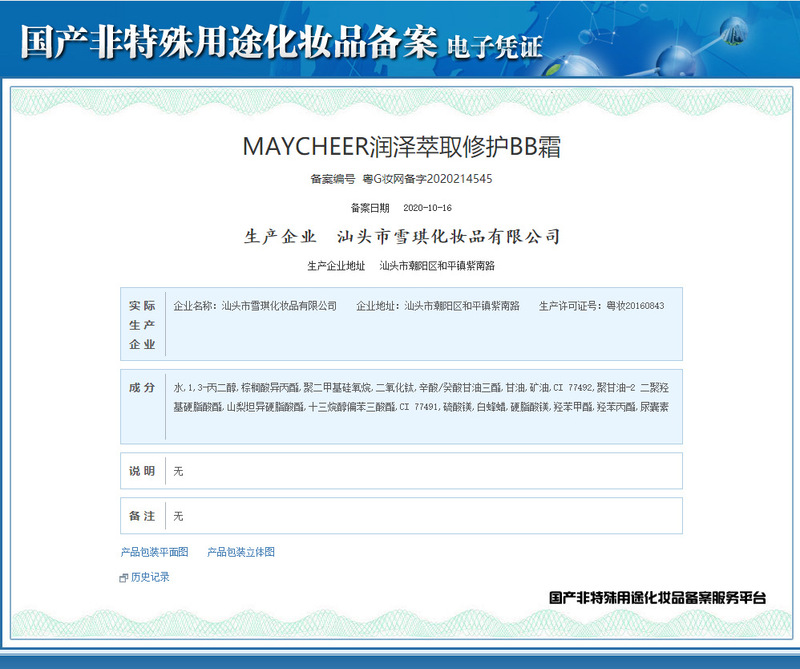Screen dimensions: 800x669
Task: Click the 电子凭证 text in the banner
Action: point(495,46)
